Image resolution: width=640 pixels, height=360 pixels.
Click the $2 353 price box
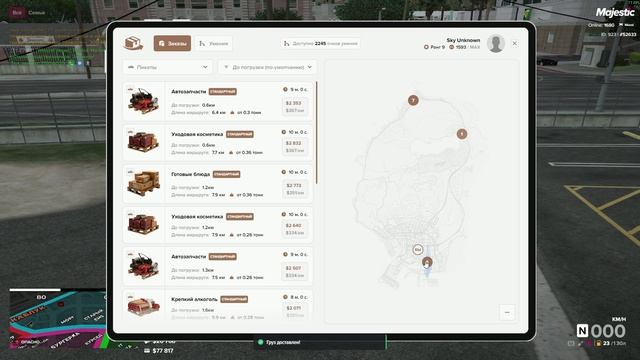tap(294, 107)
